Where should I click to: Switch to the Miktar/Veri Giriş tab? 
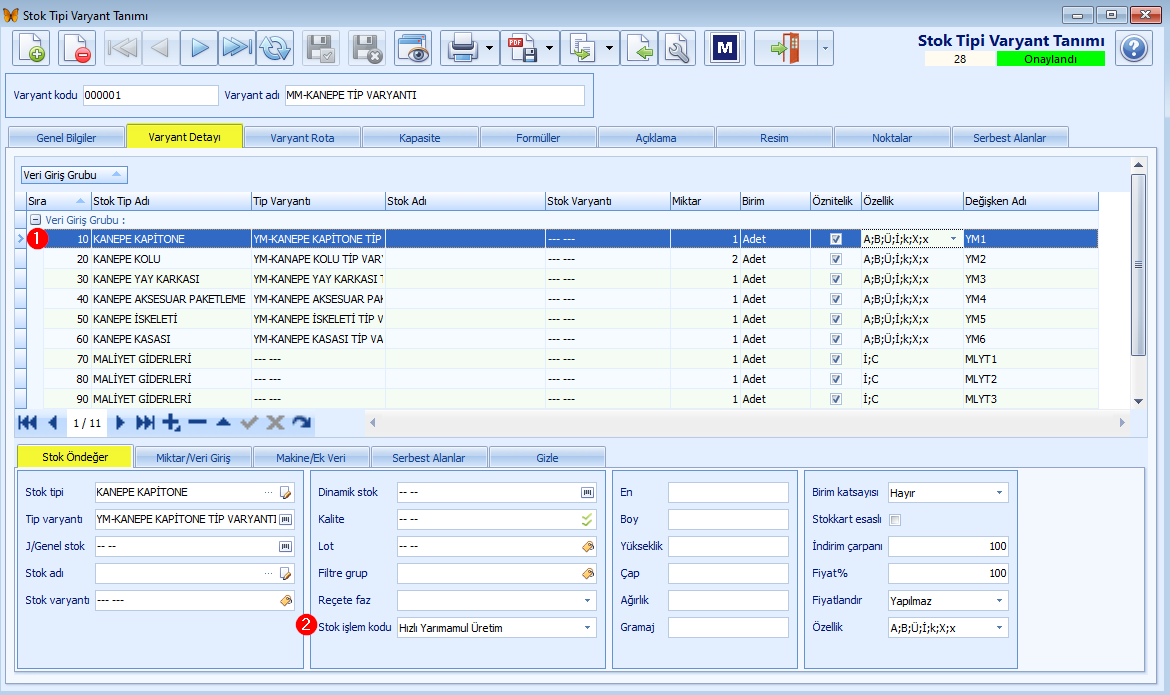click(x=193, y=458)
